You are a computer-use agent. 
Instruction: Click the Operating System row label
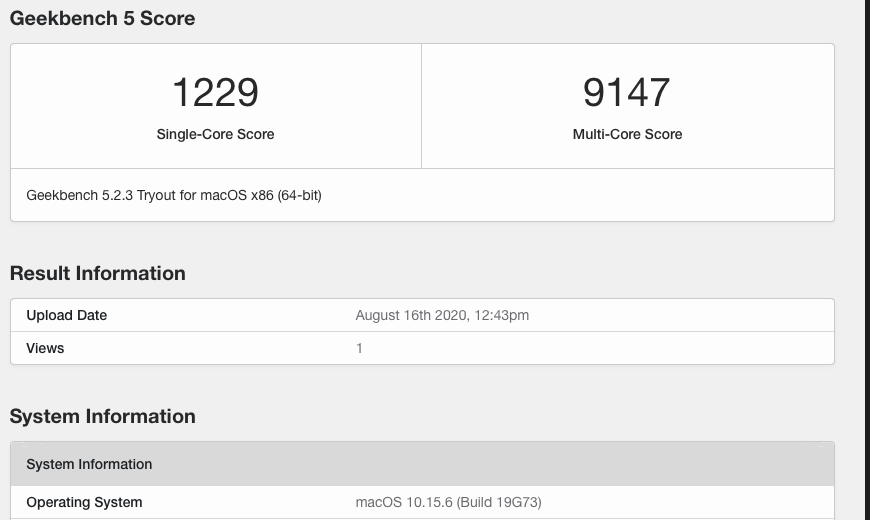click(84, 502)
